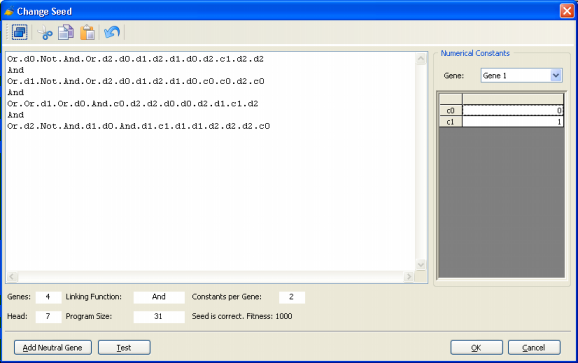This screenshot has width=578, height=363.
Task: Click the gene line starting Or.Or.d1.Or.d0
Action: 133,104
